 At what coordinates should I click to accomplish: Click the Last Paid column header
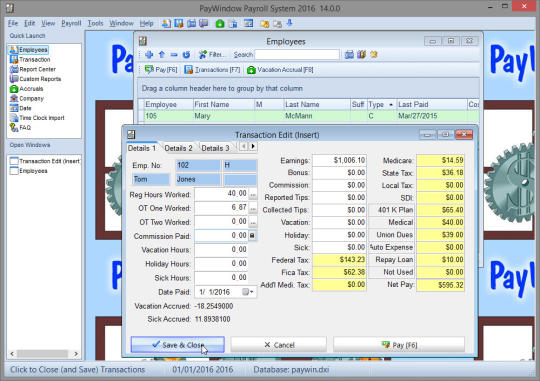point(431,104)
